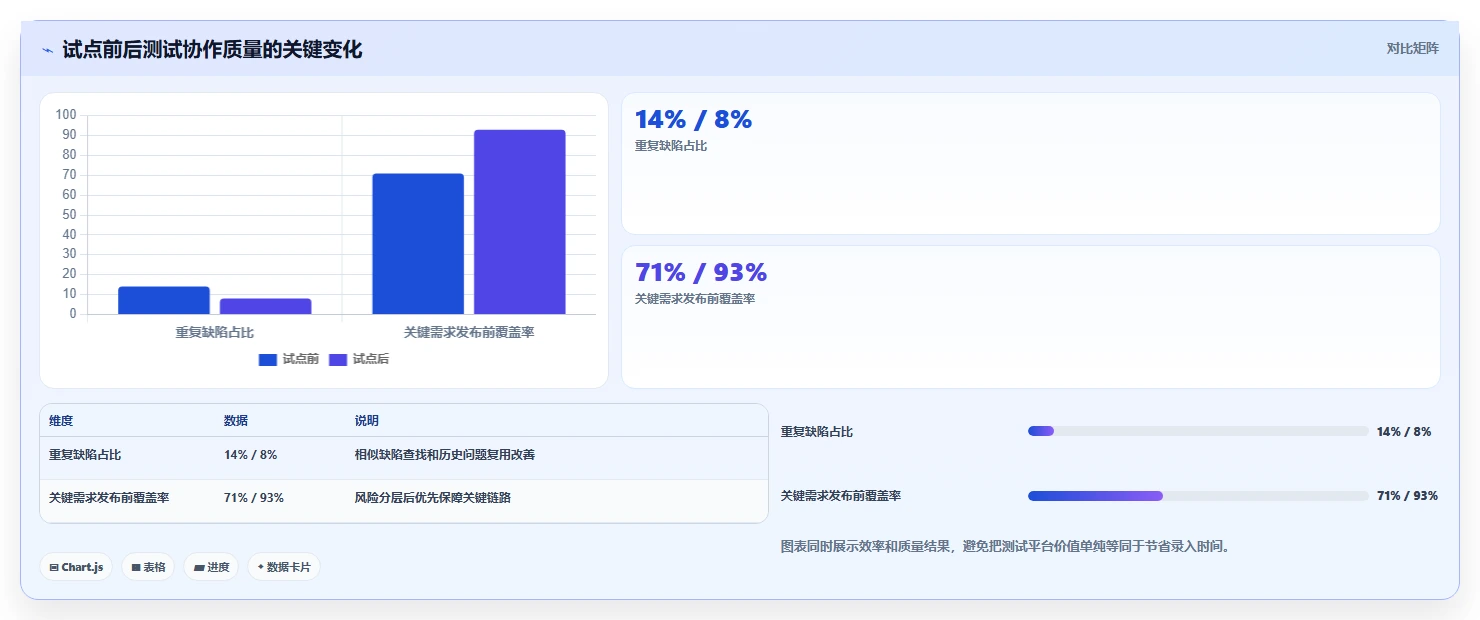
Task: Click the title 试点前后测试协作质量的关键变化
Action: click(212, 49)
